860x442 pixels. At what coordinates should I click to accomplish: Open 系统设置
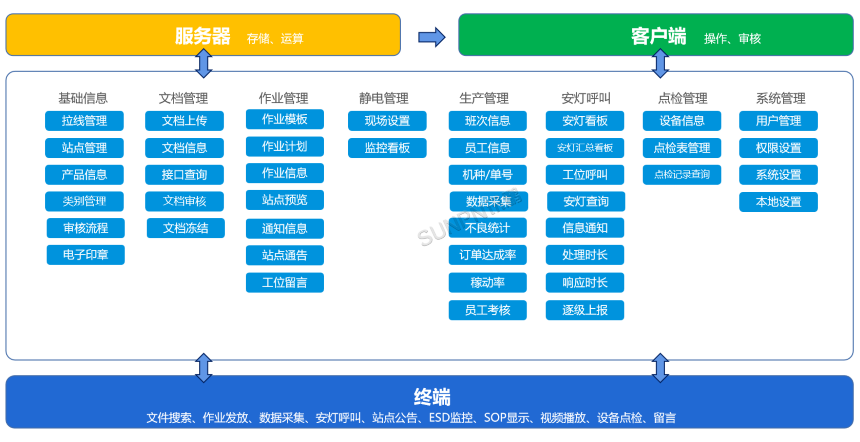pos(778,175)
